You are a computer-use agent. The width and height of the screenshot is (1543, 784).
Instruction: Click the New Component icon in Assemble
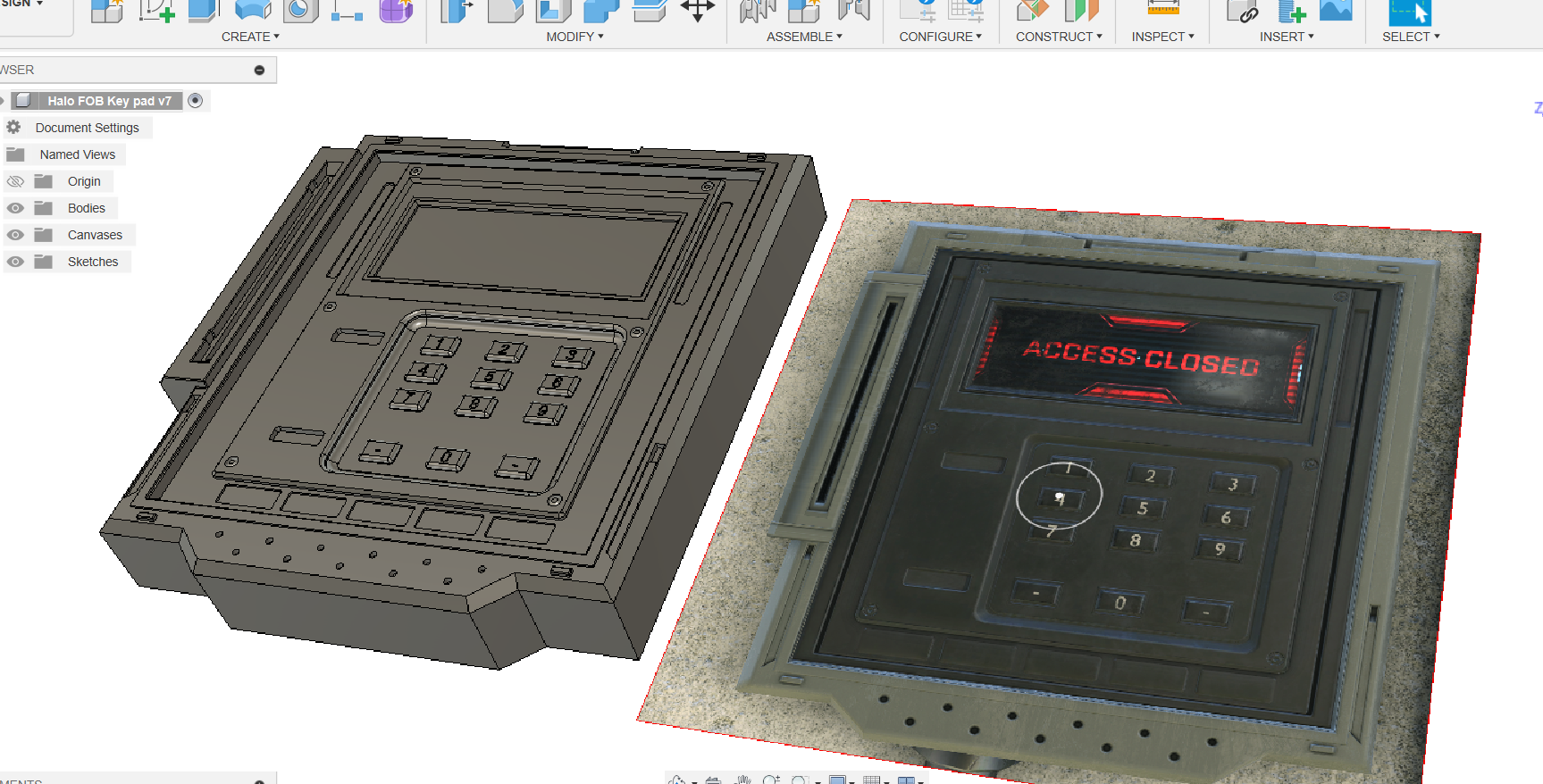(804, 11)
